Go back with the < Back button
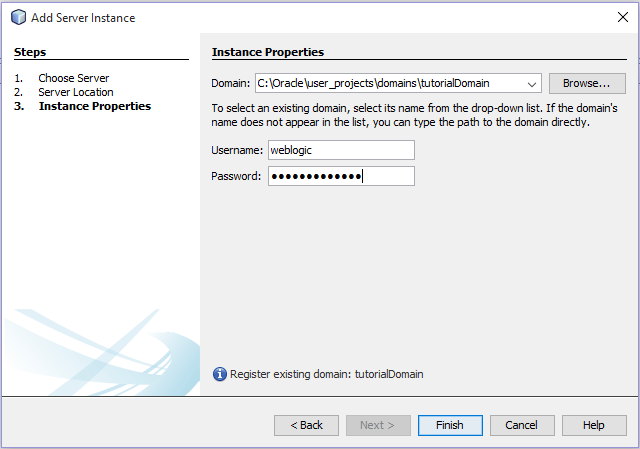Image resolution: width=640 pixels, height=449 pixels. 306,425
